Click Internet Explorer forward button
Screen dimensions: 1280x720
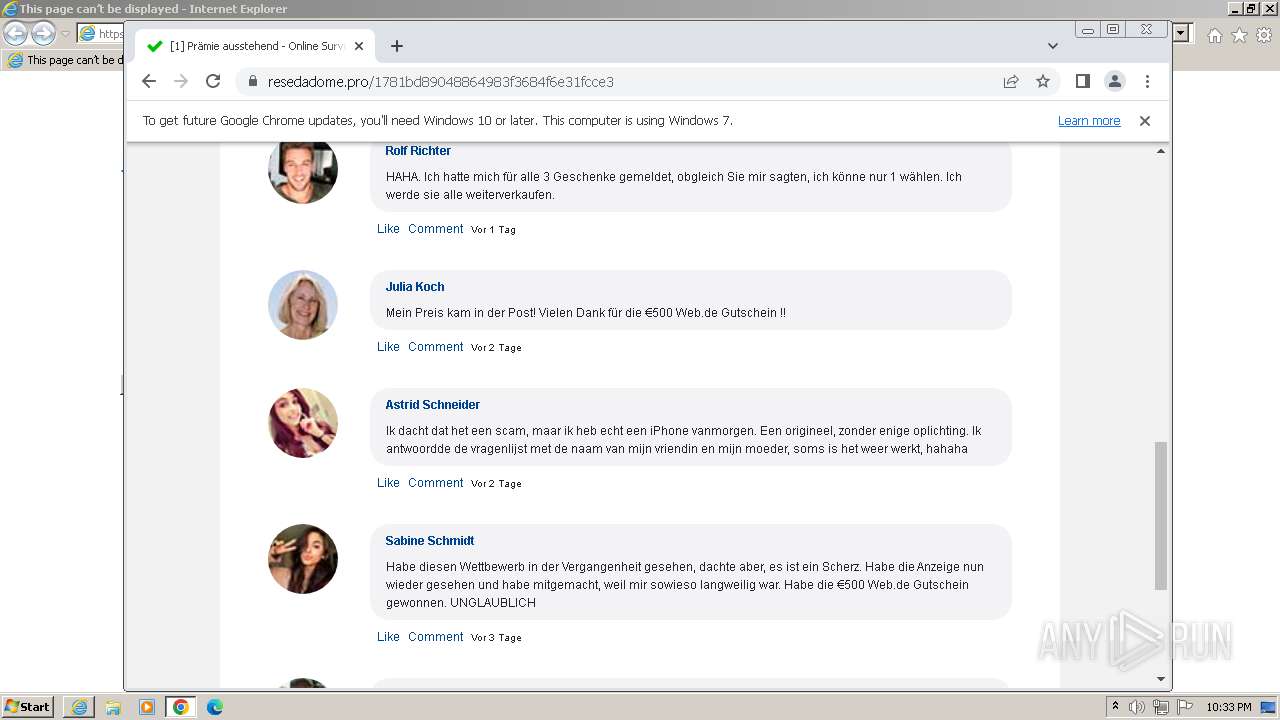(43, 33)
